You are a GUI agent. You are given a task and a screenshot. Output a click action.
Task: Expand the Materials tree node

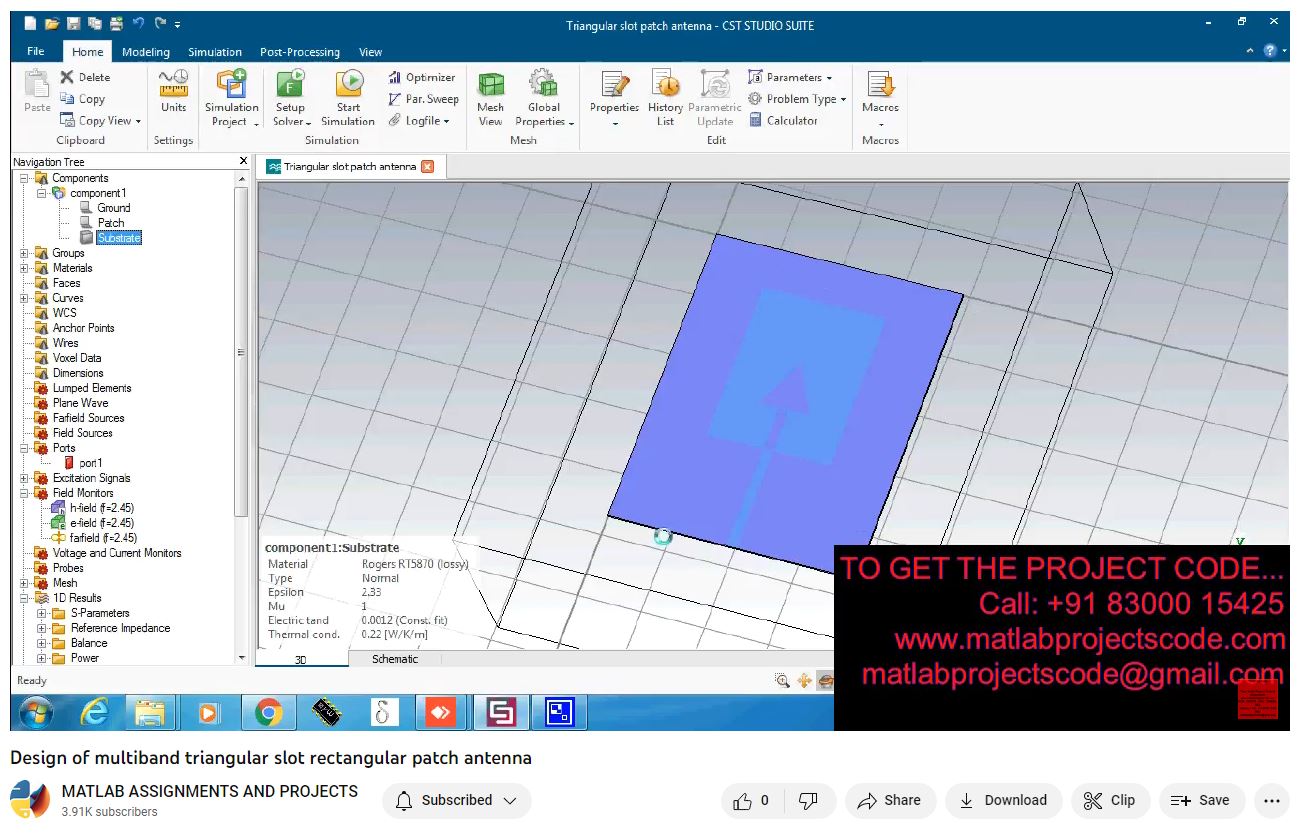click(25, 268)
